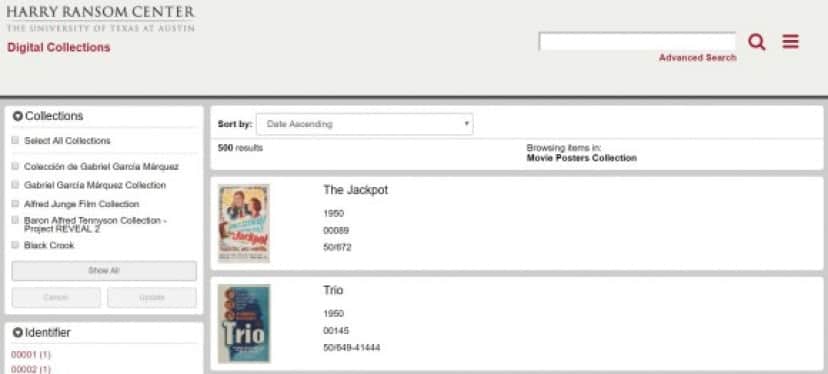Open the Advanced Search link
The height and width of the screenshot is (374, 828).
coord(698,58)
